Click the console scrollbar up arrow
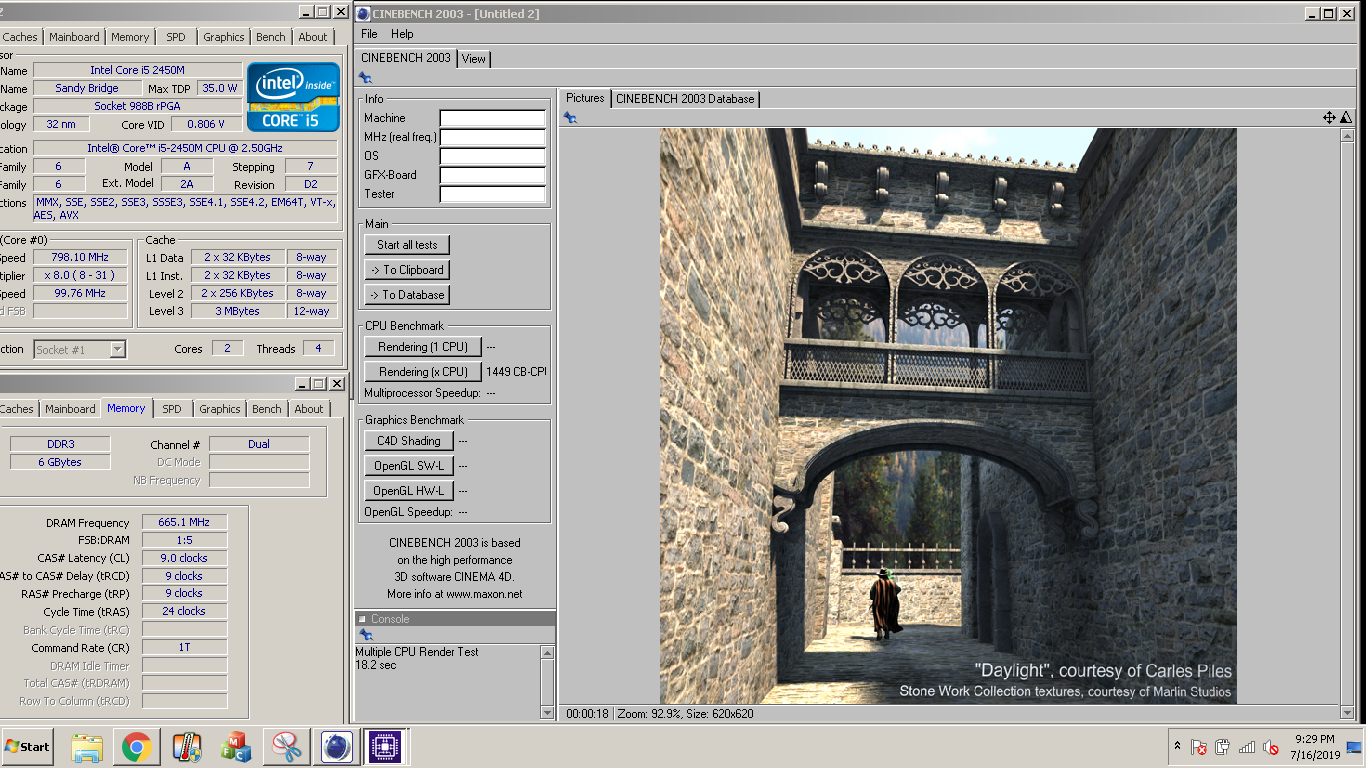This screenshot has height=768, width=1366. tap(547, 652)
